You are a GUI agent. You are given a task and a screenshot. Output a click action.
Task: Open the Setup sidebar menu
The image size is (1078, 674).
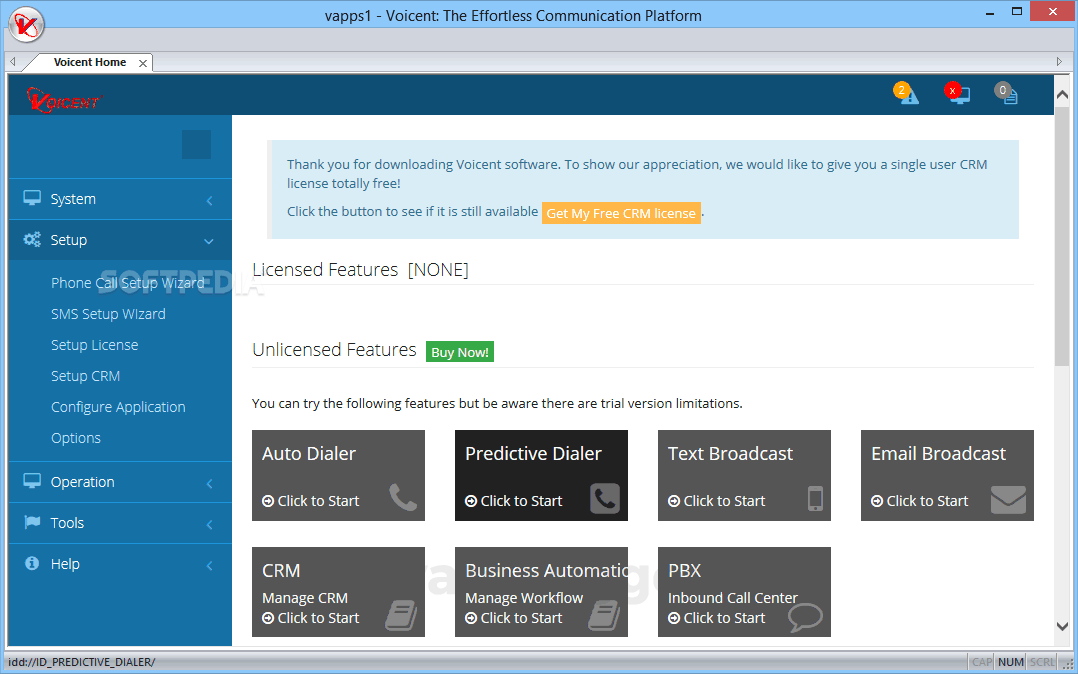pos(120,240)
